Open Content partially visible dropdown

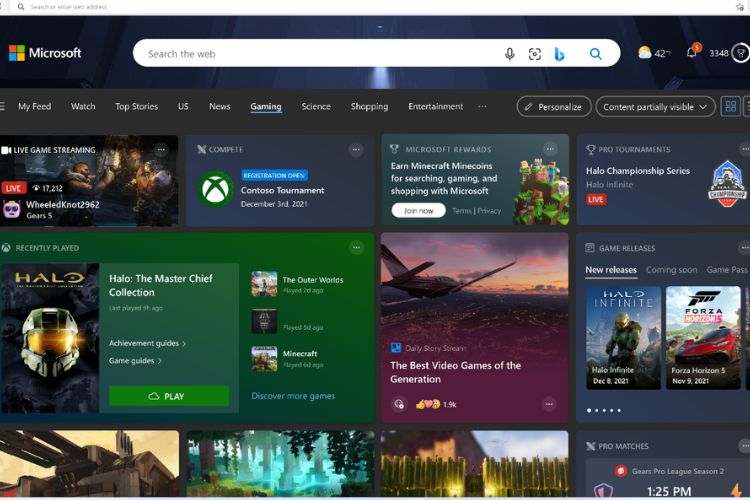(655, 107)
